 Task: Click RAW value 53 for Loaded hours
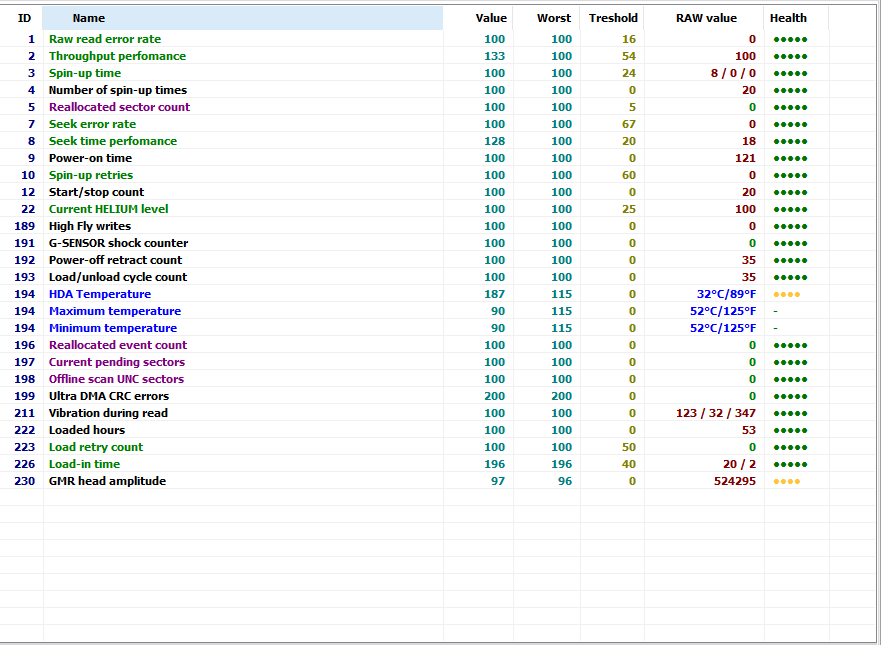click(x=748, y=430)
